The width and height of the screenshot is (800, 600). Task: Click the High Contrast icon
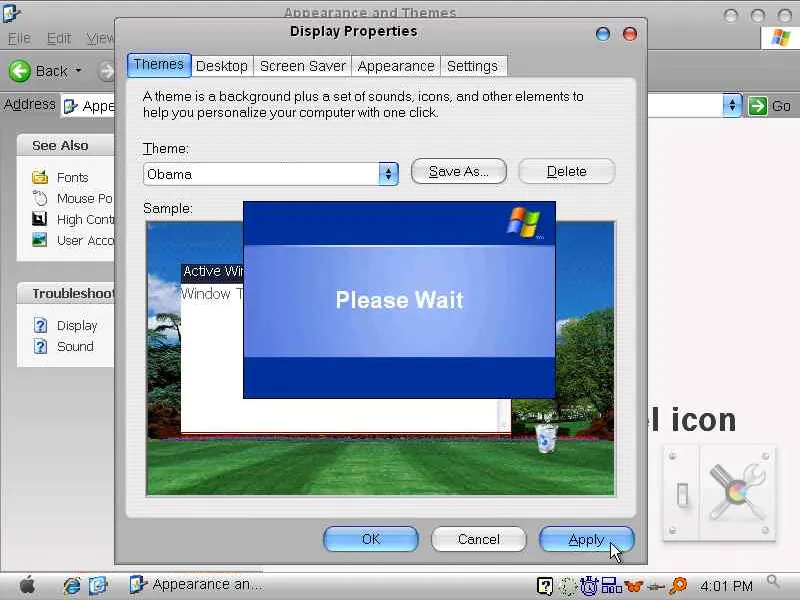(x=40, y=219)
